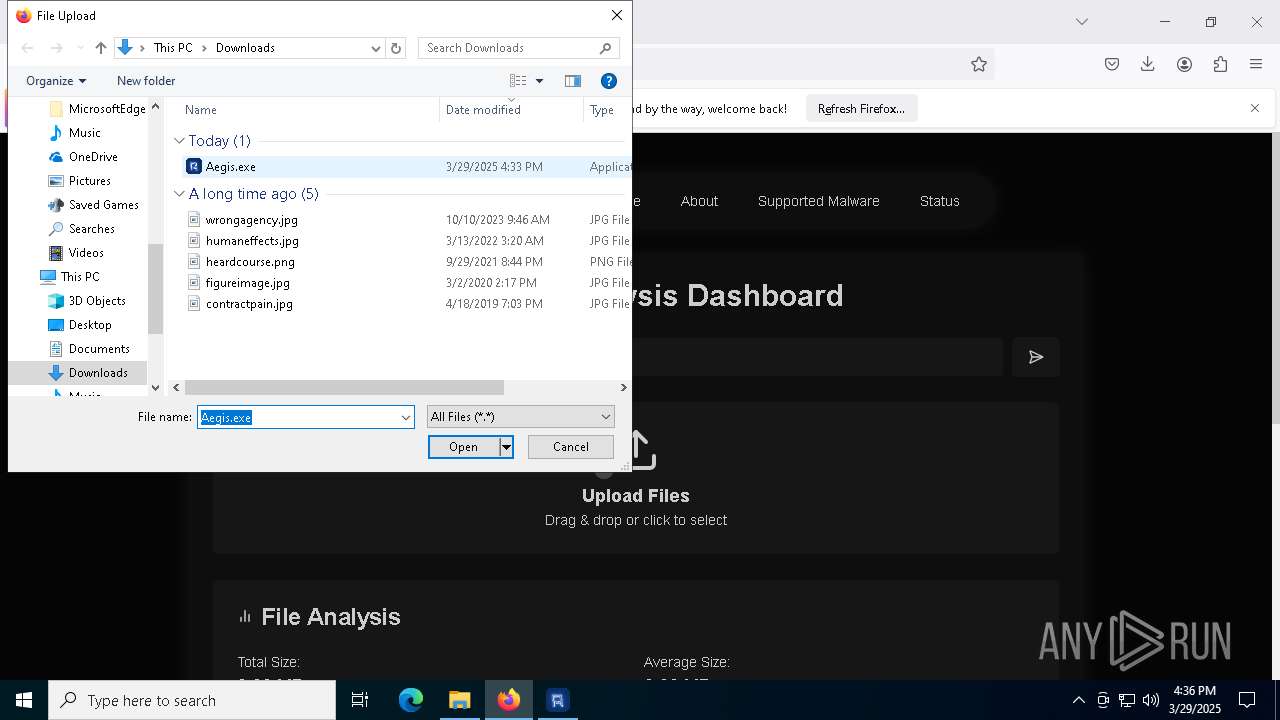
Task: Click Refresh Firefox button
Action: click(x=861, y=109)
